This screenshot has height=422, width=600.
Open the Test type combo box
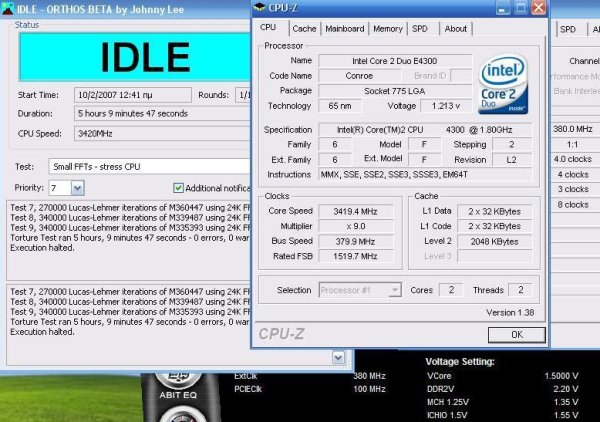(x=149, y=167)
